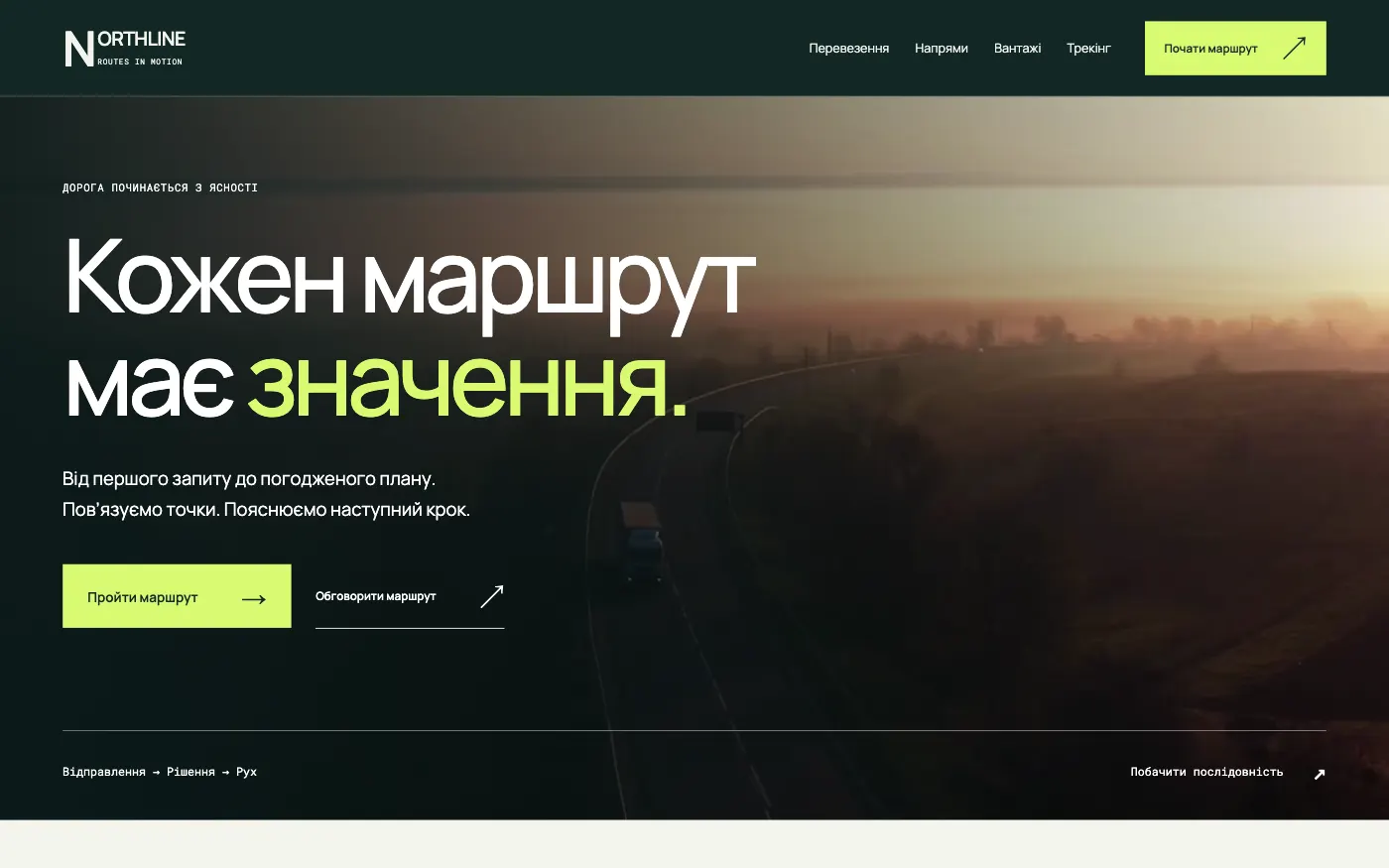Image resolution: width=1389 pixels, height=868 pixels.
Task: Open the Обговорити маршрут link
Action: (x=410, y=596)
